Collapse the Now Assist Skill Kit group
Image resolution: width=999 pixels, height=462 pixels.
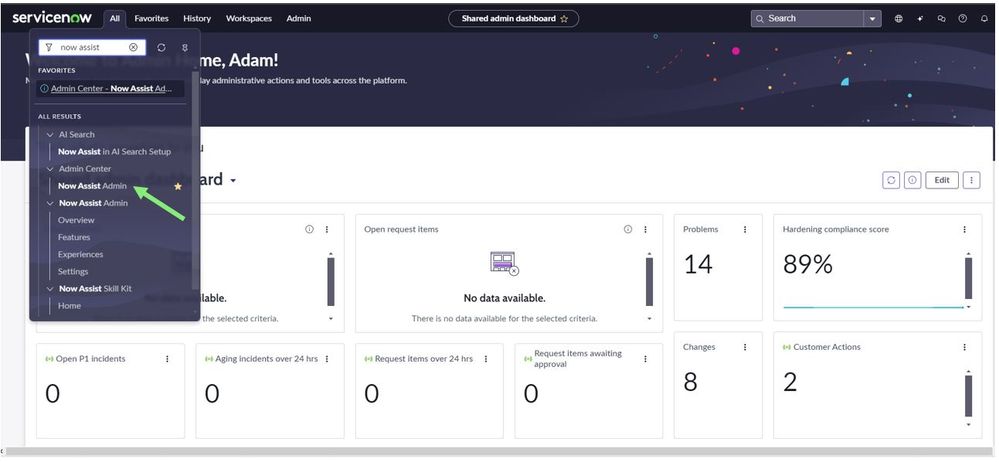coord(50,289)
